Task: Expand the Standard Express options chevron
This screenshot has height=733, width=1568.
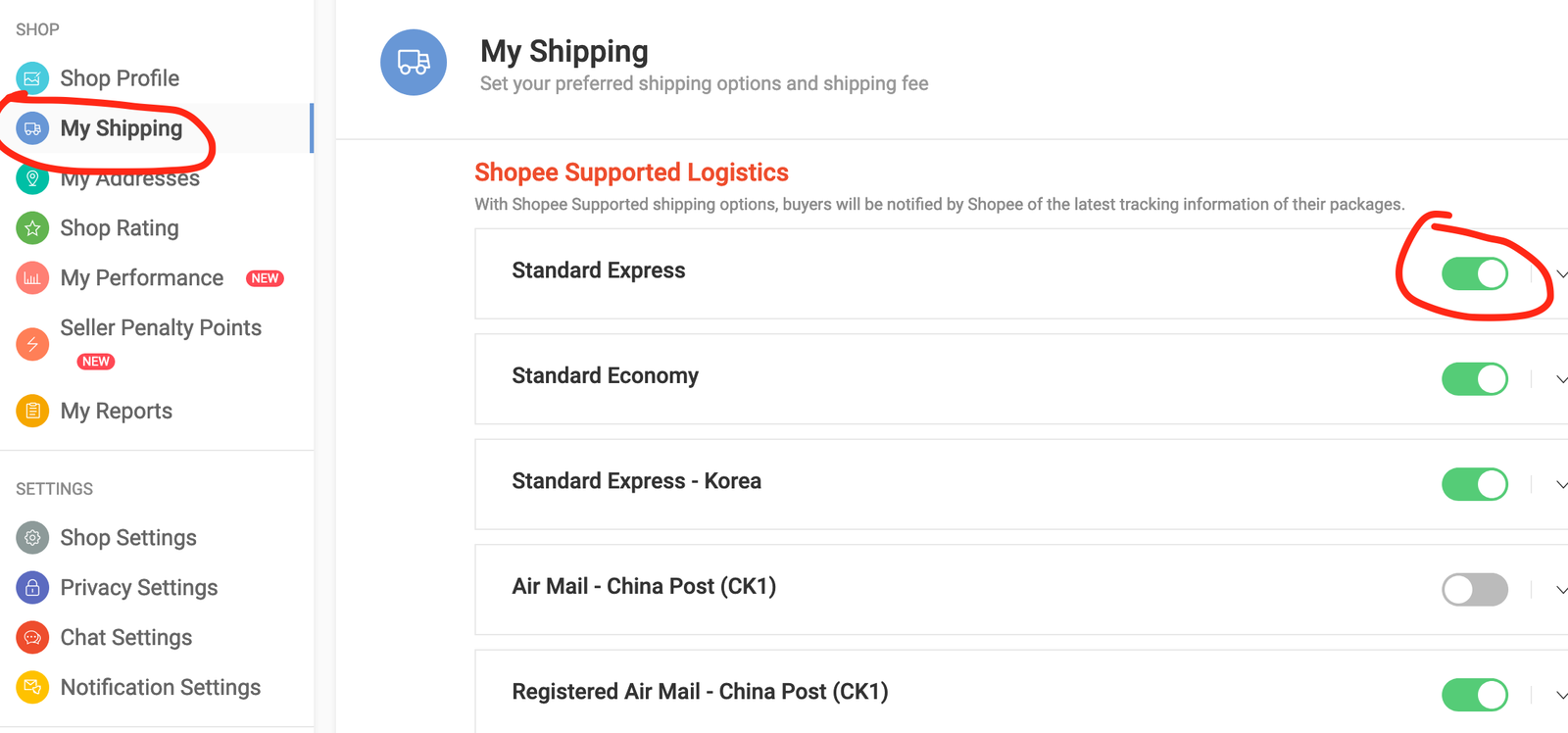Action: coord(1561,275)
